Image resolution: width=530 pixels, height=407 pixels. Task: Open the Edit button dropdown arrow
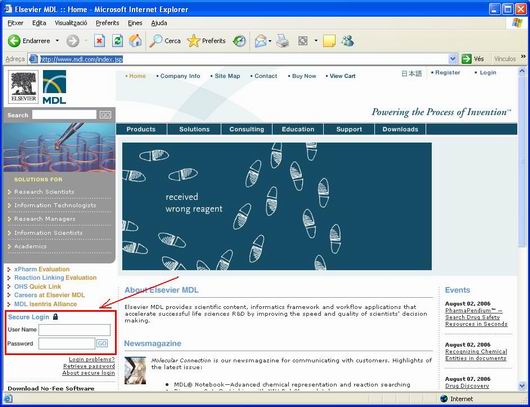(316, 41)
